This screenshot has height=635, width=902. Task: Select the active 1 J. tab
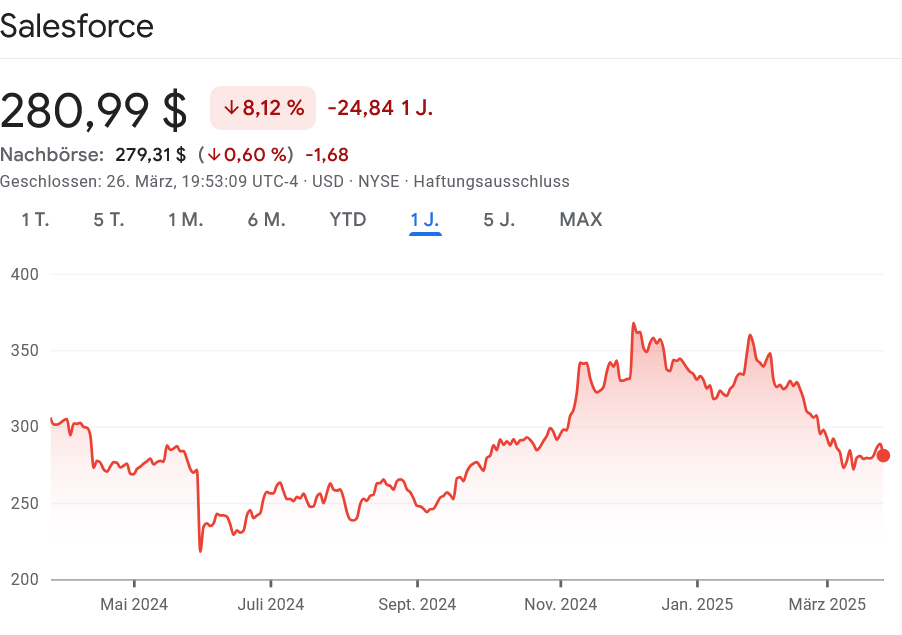425,220
